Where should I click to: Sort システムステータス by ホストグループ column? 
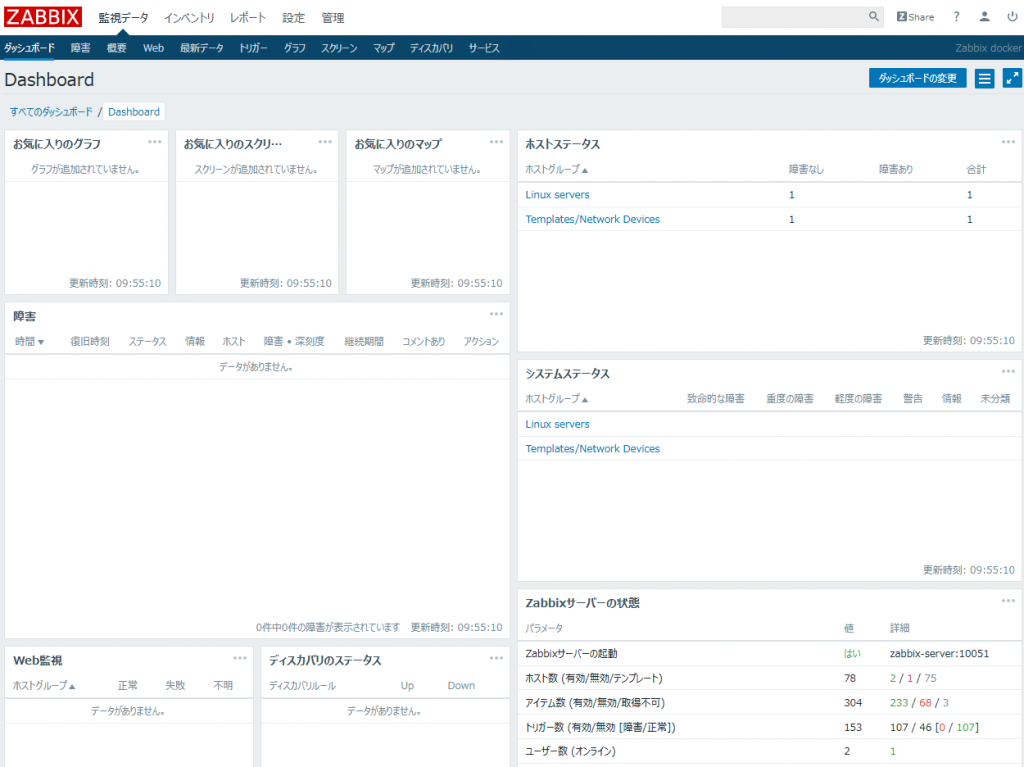click(557, 399)
